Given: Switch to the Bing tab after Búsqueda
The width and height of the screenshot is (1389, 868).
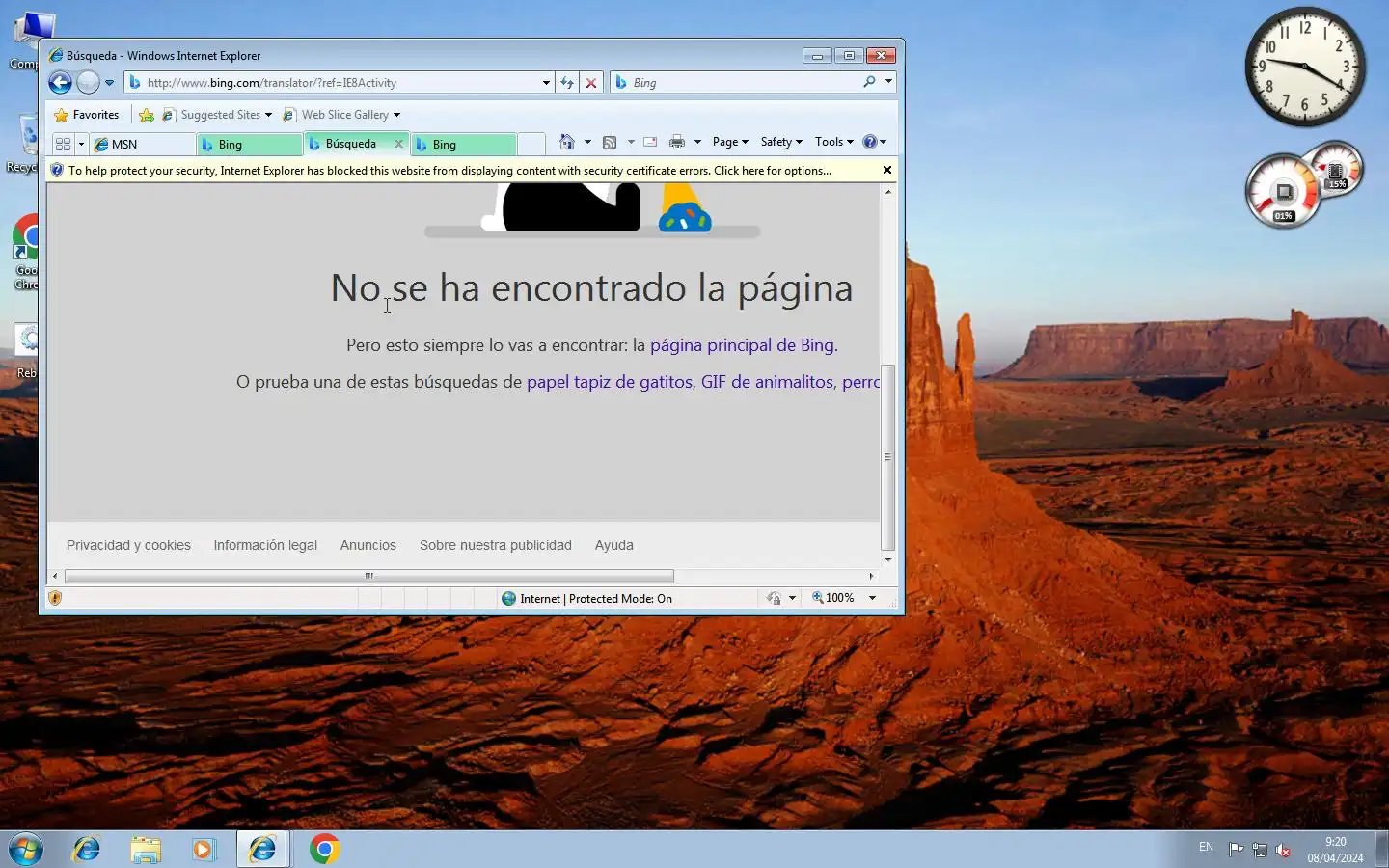Looking at the screenshot, I should coord(463,144).
